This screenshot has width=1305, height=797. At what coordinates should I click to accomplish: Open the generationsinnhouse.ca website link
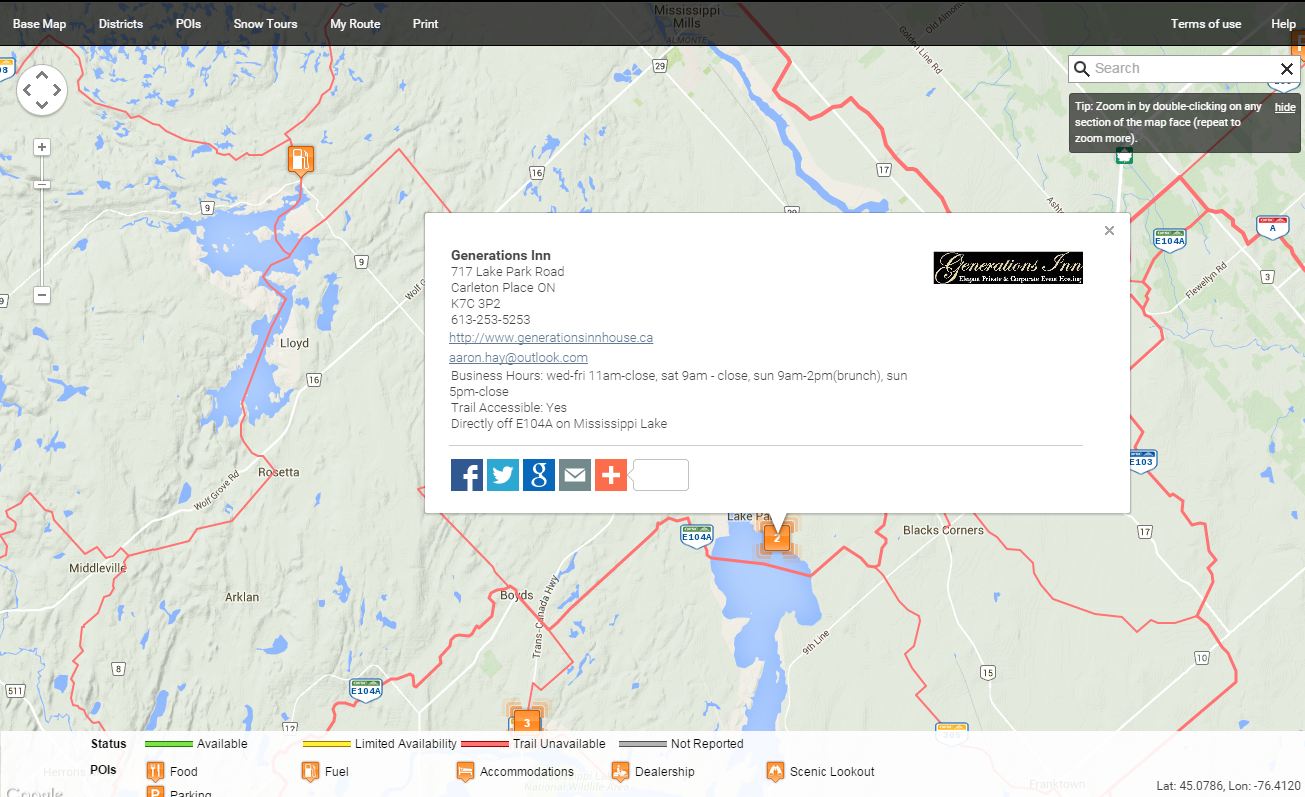(x=551, y=338)
